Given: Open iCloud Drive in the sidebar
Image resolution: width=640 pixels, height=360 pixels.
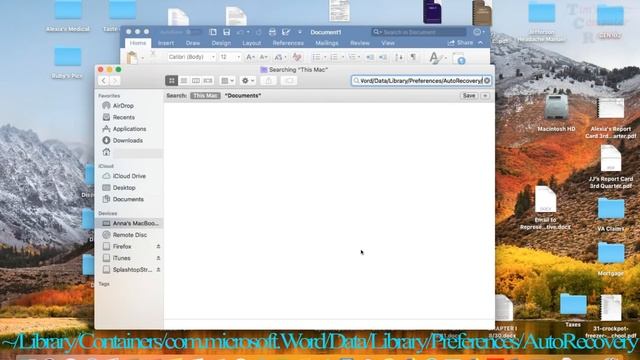Looking at the screenshot, I should pyautogui.click(x=129, y=176).
